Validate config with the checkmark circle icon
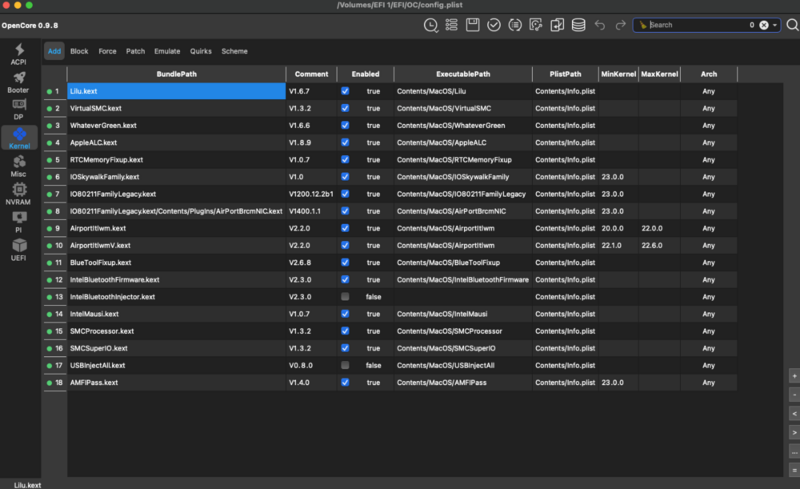Image resolution: width=800 pixels, height=489 pixels. click(x=493, y=25)
